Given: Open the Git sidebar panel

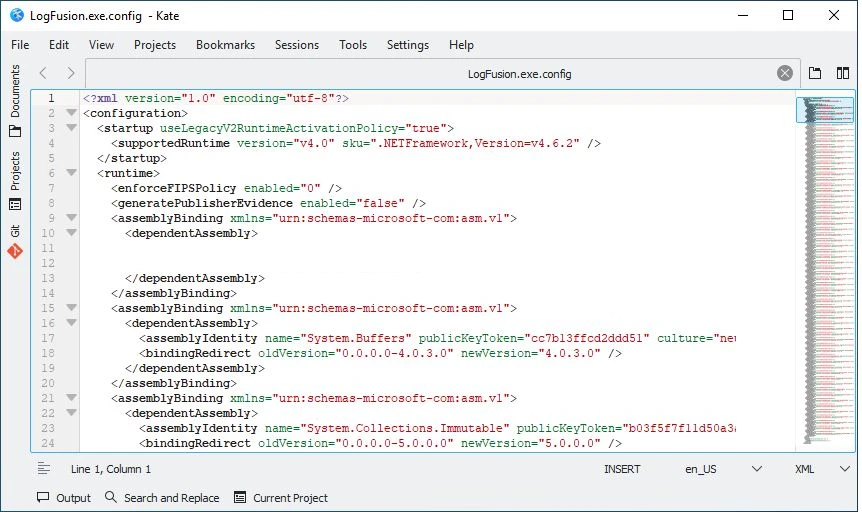Looking at the screenshot, I should (x=15, y=241).
